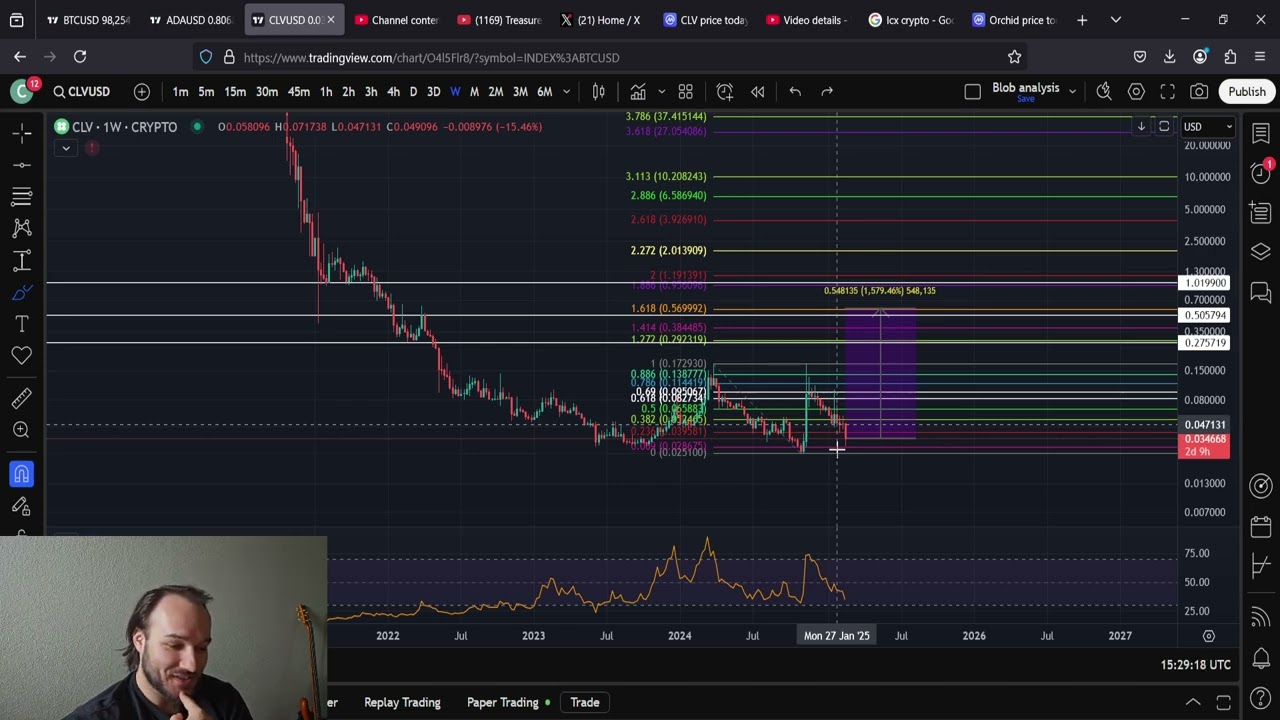Select the W weekly timeframe
1280x720 pixels.
tap(455, 92)
